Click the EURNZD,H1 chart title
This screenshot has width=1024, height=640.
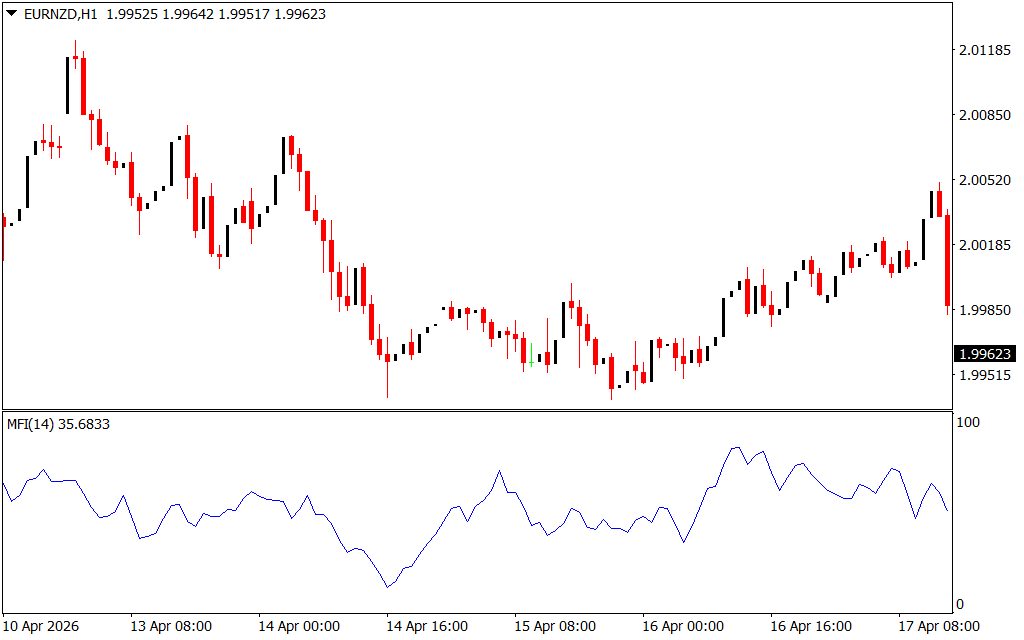(x=61, y=14)
